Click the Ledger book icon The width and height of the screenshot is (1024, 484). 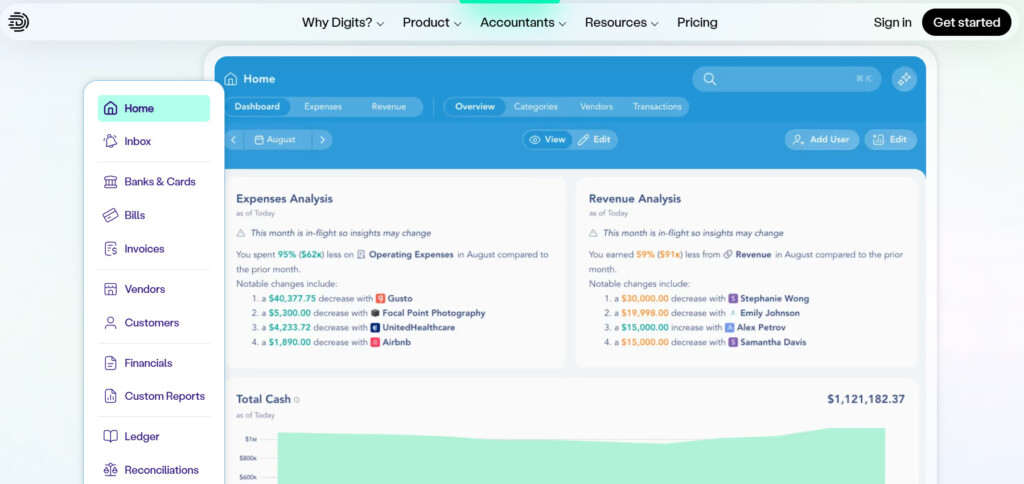coord(111,436)
